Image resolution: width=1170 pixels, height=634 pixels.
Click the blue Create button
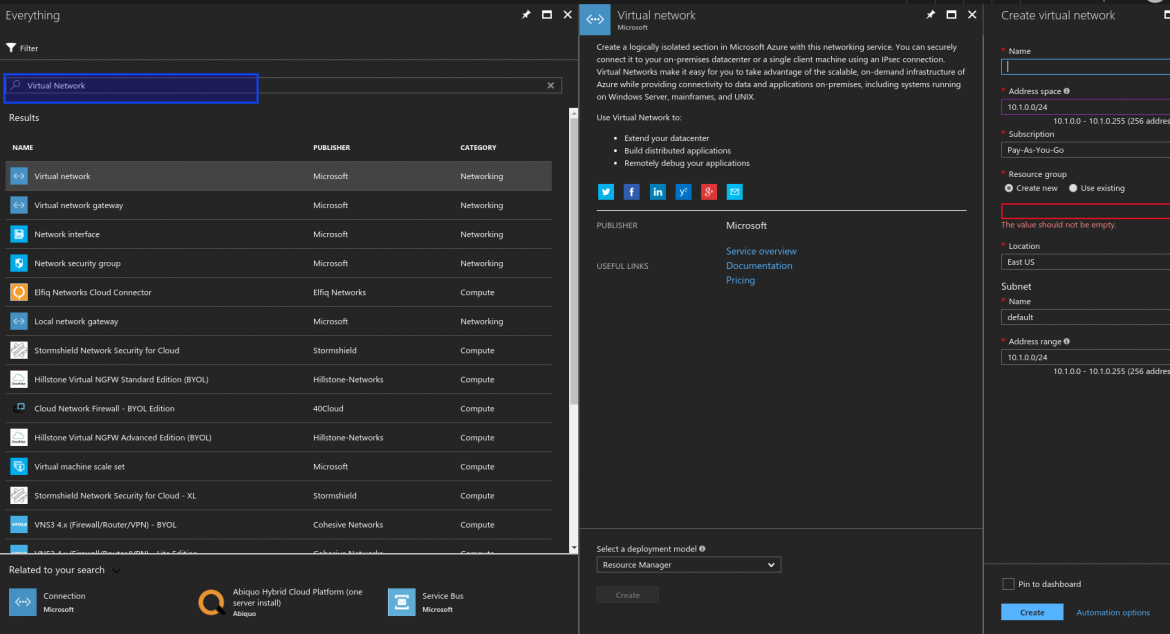pos(1032,612)
